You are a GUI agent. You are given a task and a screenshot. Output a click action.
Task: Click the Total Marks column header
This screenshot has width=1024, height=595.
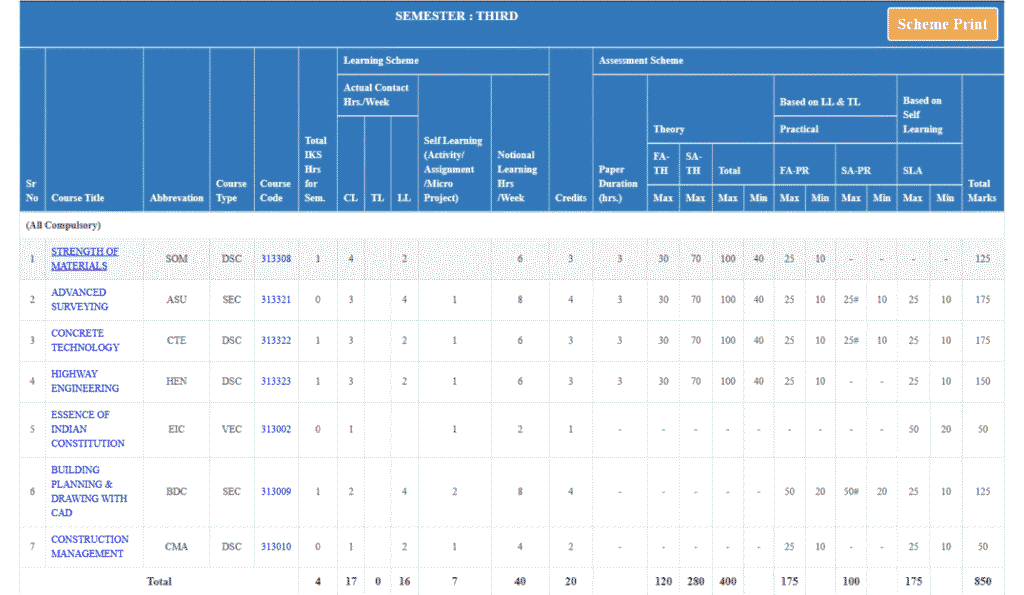(981, 190)
